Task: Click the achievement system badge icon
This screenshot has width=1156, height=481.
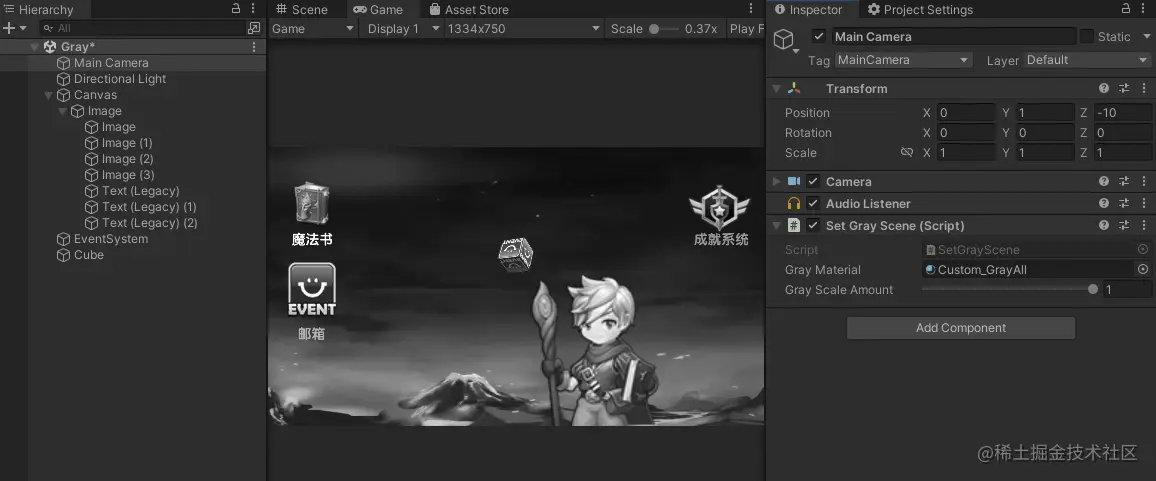Action: tap(720, 207)
